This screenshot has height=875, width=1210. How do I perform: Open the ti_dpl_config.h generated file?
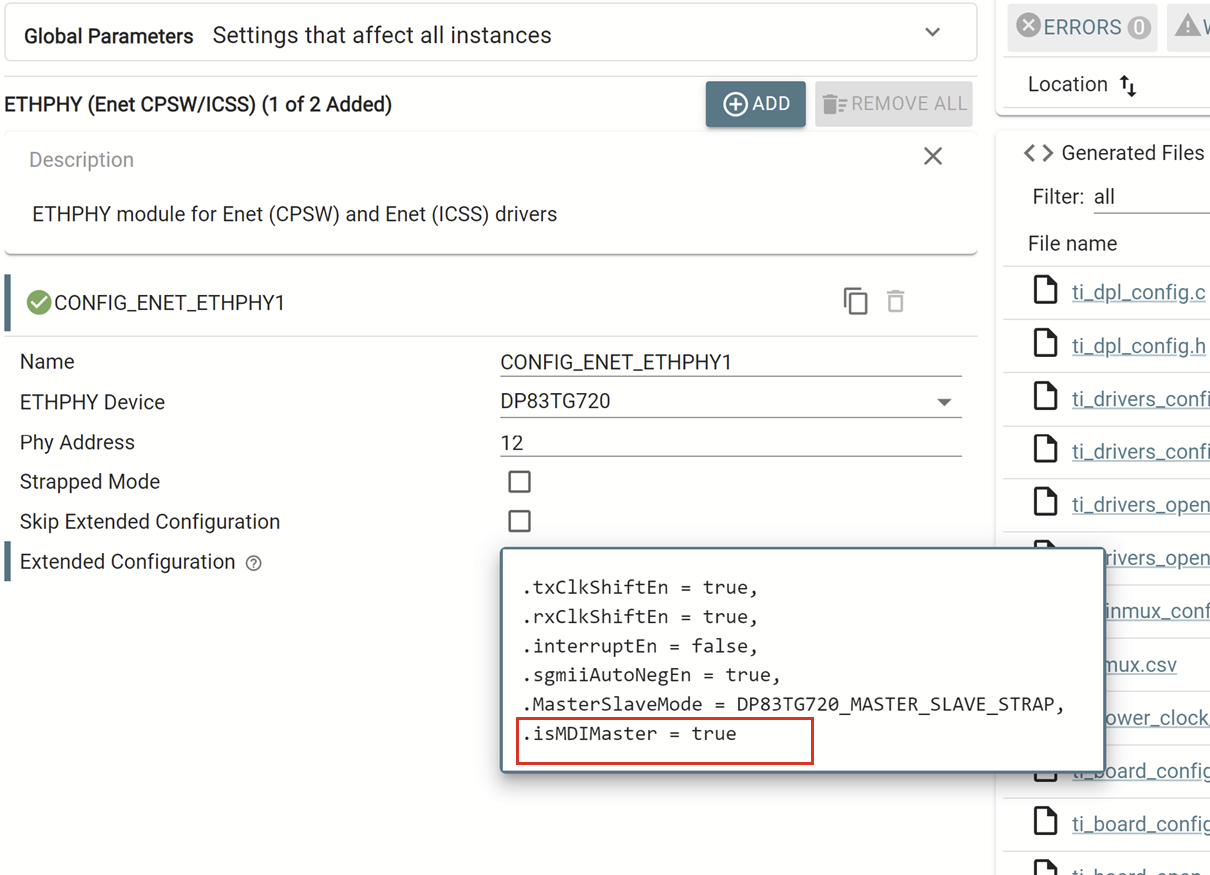1138,346
